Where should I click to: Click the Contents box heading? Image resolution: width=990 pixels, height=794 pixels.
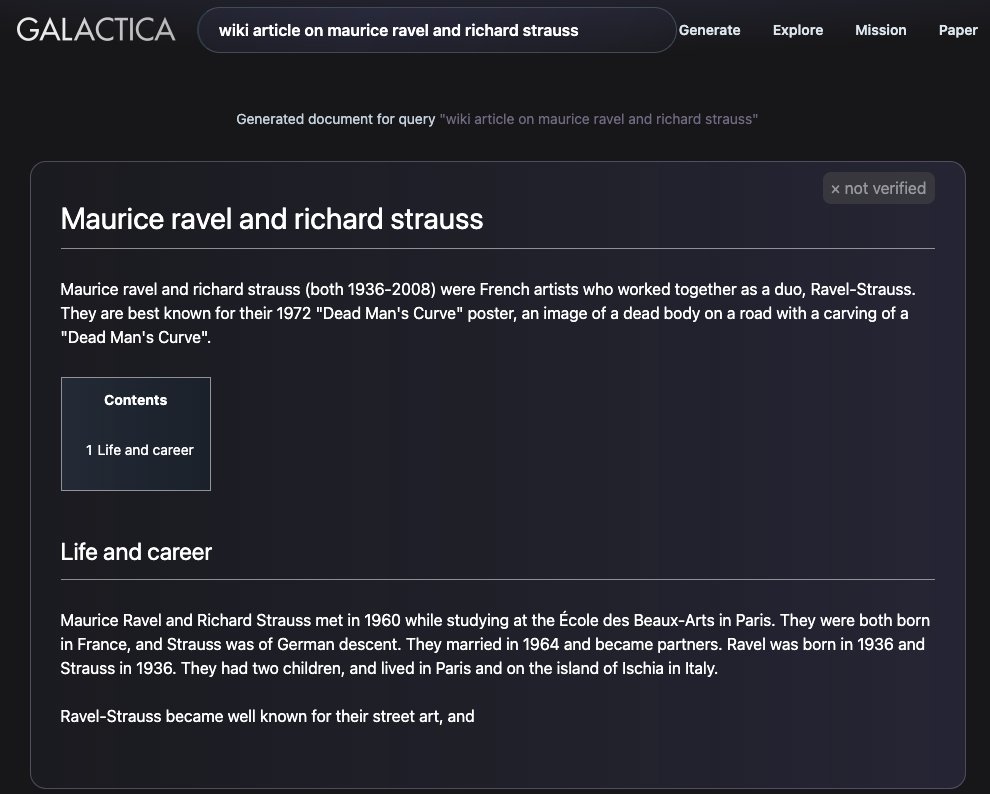tap(136, 400)
